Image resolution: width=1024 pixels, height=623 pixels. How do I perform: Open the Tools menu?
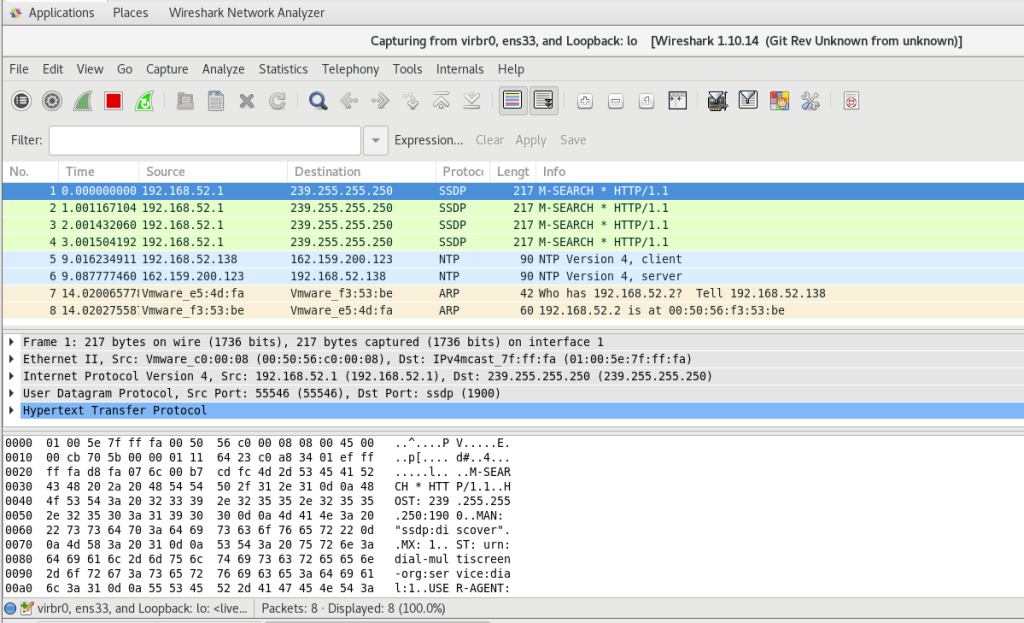(408, 69)
